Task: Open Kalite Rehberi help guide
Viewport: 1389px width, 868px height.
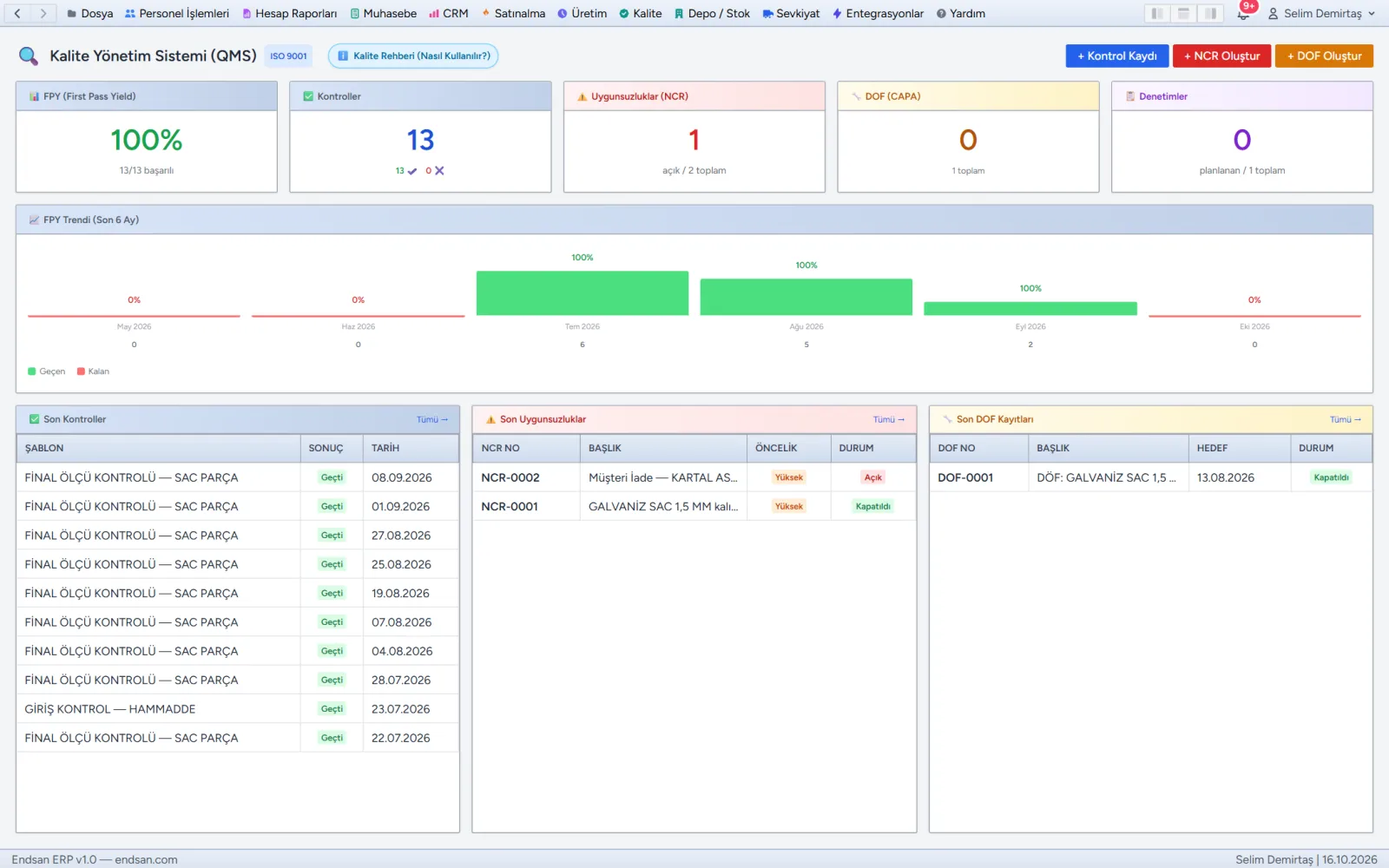Action: (x=413, y=56)
